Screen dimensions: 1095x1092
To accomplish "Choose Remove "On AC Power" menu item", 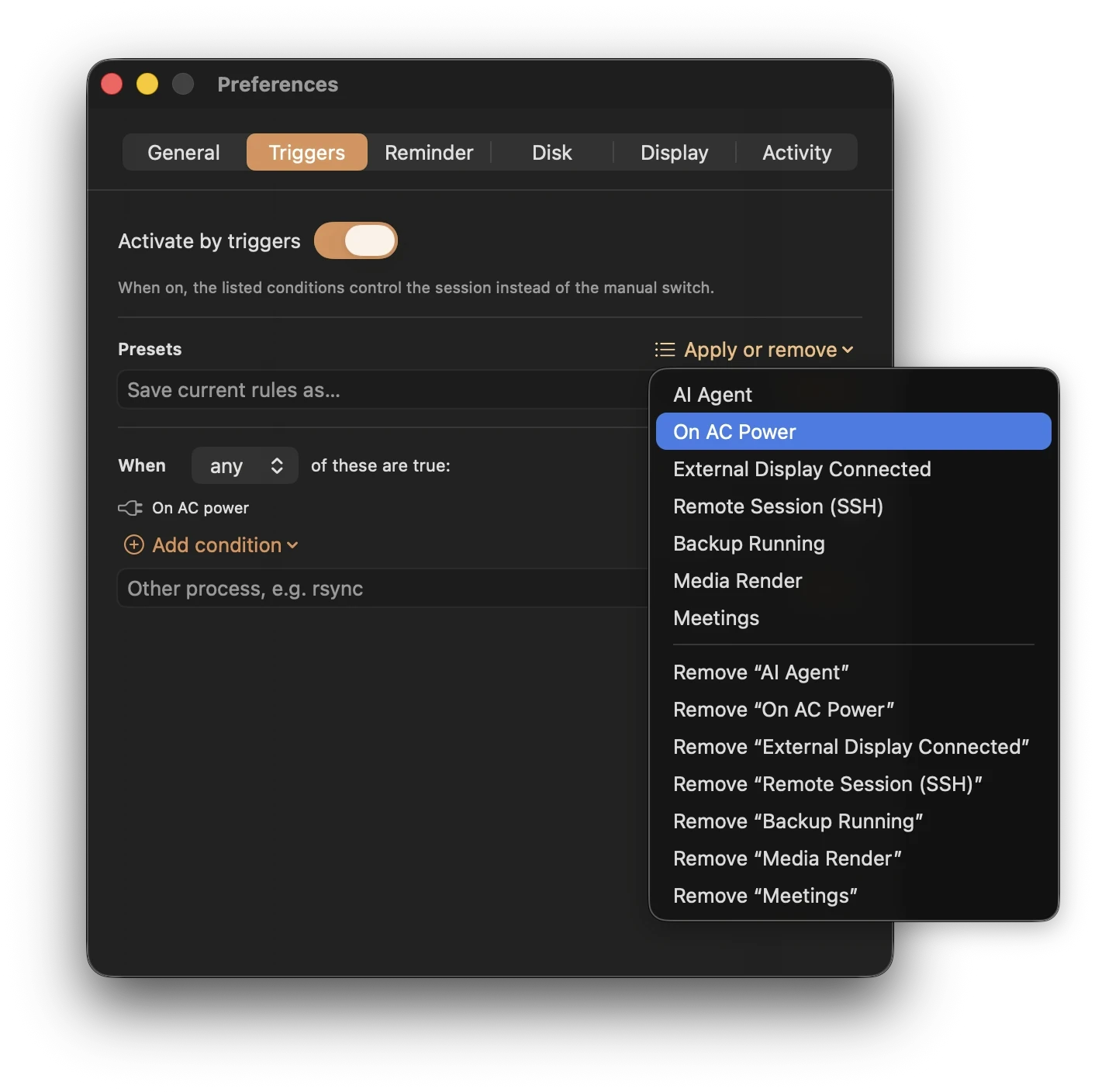I will [x=854, y=710].
